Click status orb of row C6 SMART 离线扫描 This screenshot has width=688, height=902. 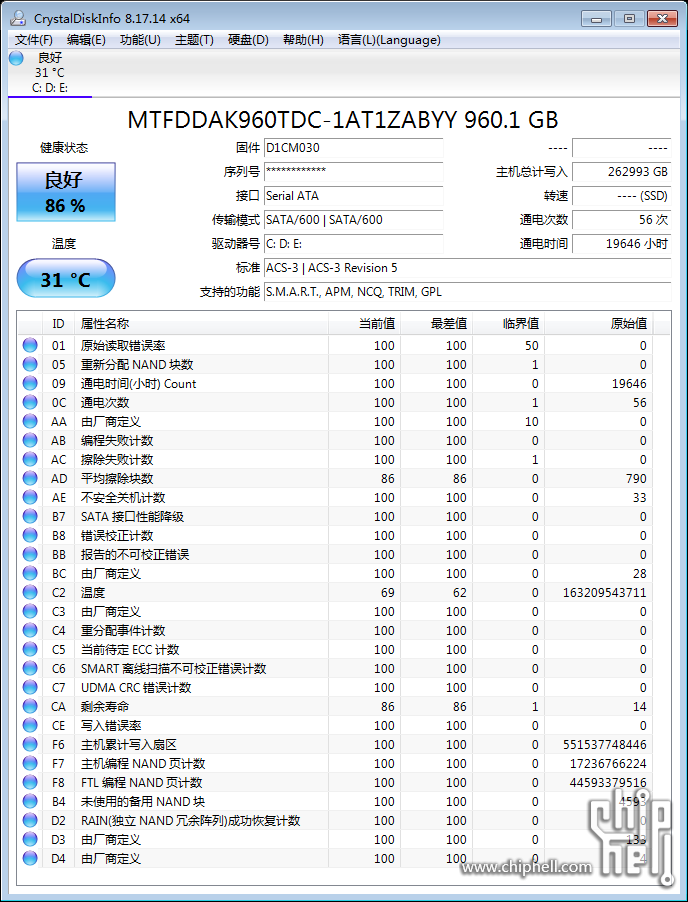click(30, 668)
